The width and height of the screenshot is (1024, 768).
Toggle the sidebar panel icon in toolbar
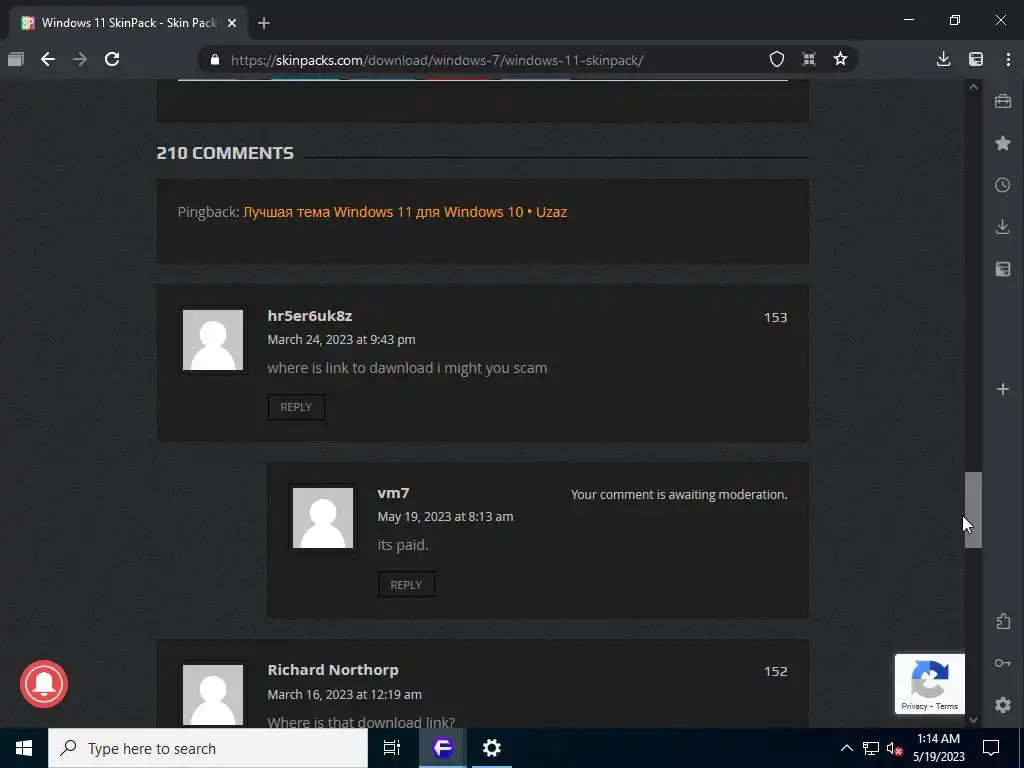976,59
